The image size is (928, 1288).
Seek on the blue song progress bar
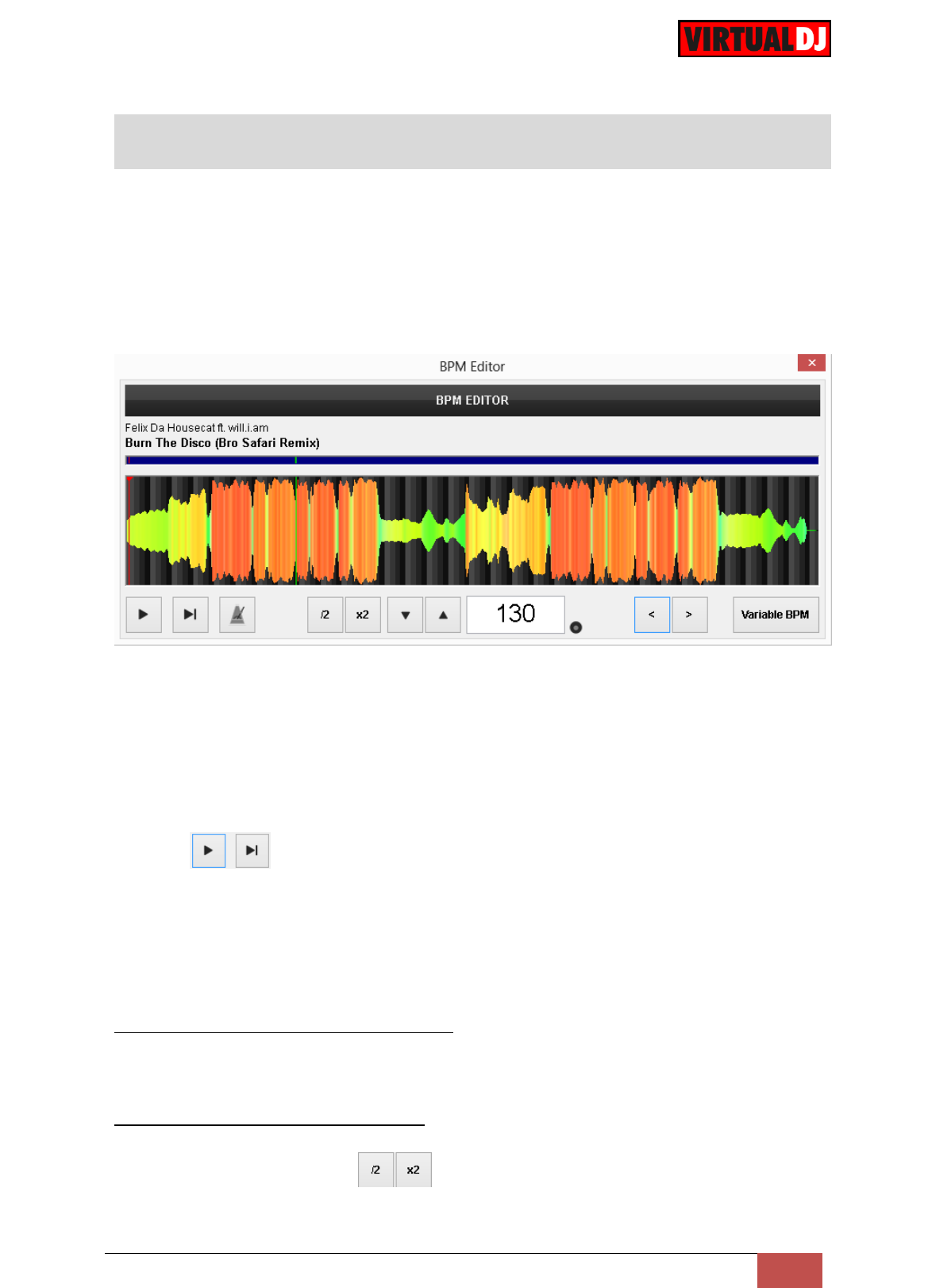(x=472, y=460)
